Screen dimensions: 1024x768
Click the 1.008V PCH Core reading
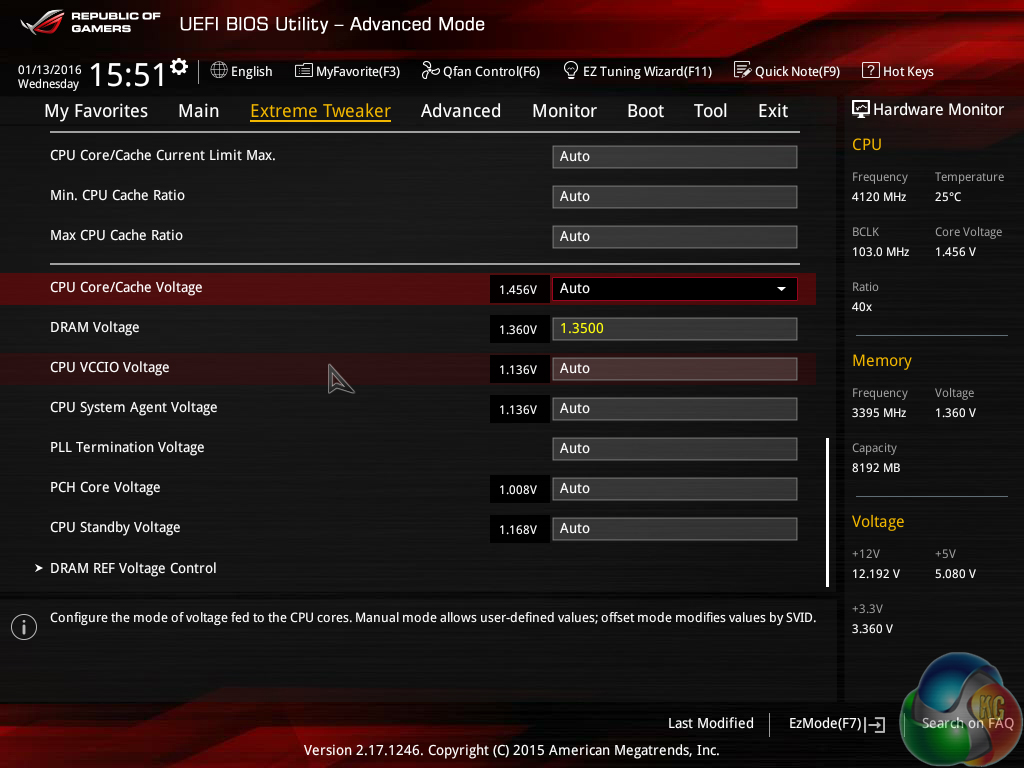pos(519,489)
